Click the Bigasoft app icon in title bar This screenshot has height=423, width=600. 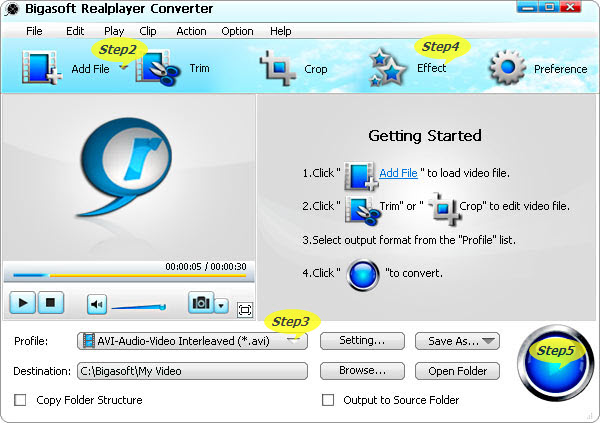coord(12,9)
